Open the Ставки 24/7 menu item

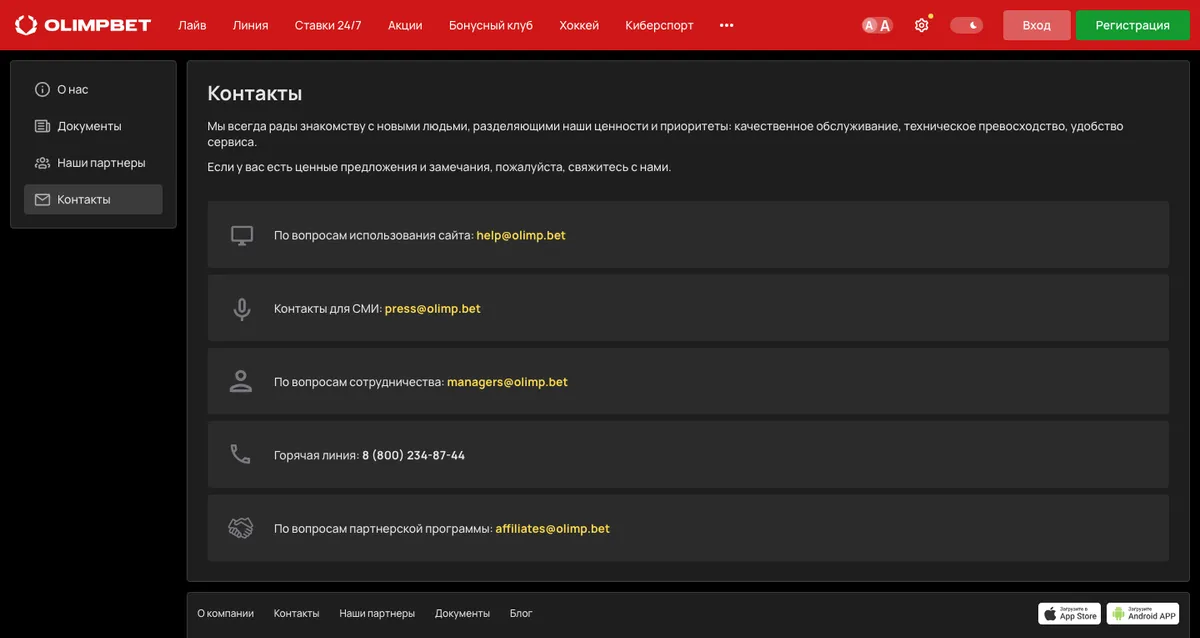[x=328, y=25]
